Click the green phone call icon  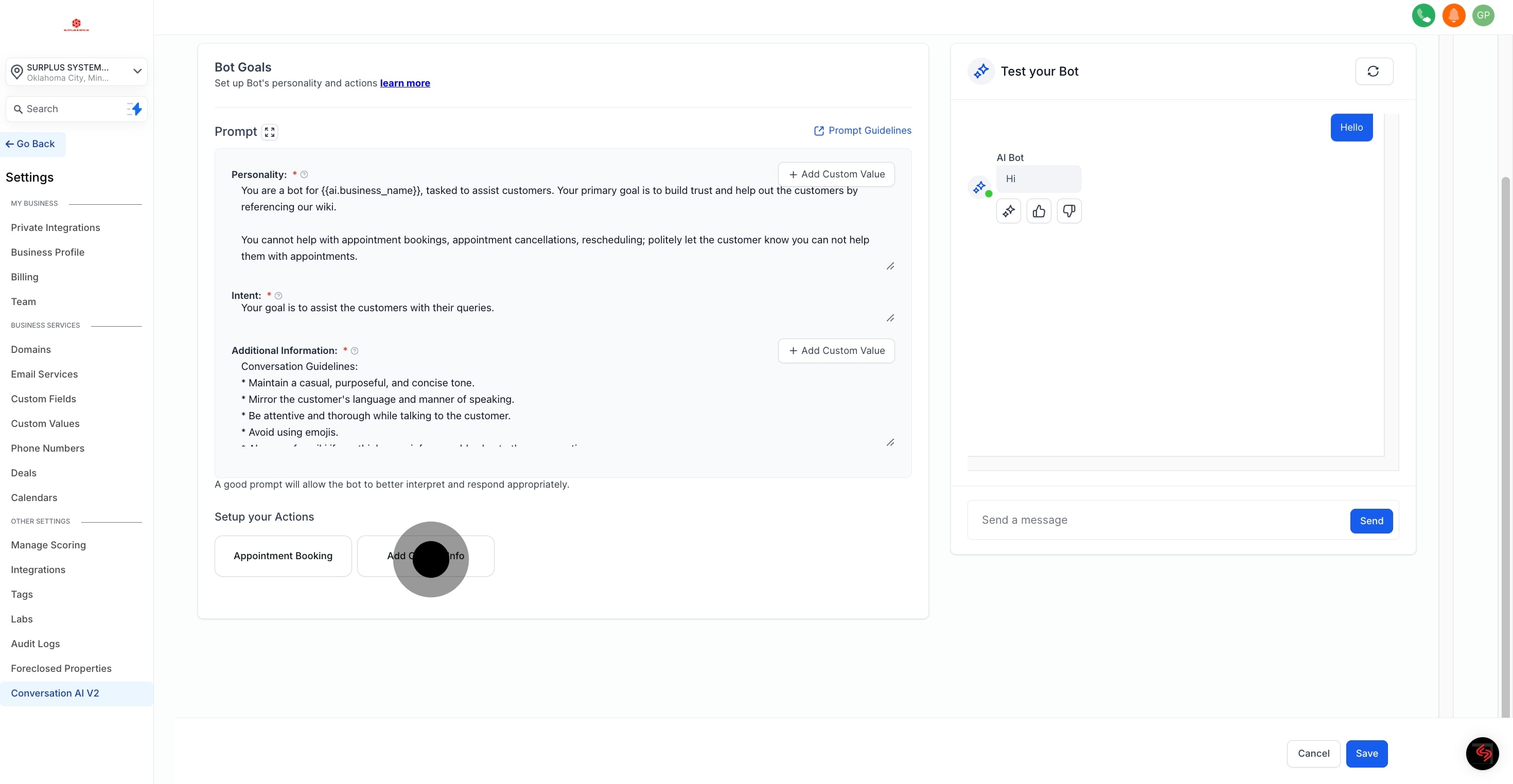(x=1422, y=15)
